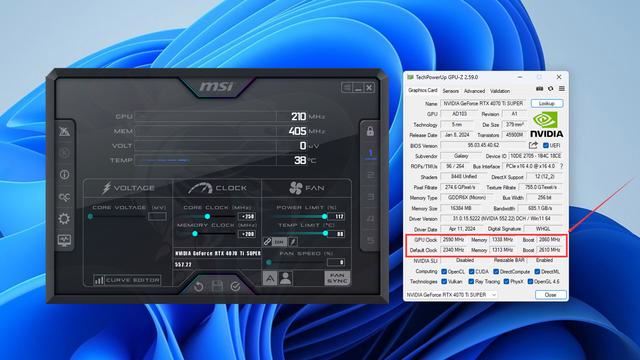
Task: Open Afterburner settings gear icon
Action: pyautogui.click(x=64, y=219)
